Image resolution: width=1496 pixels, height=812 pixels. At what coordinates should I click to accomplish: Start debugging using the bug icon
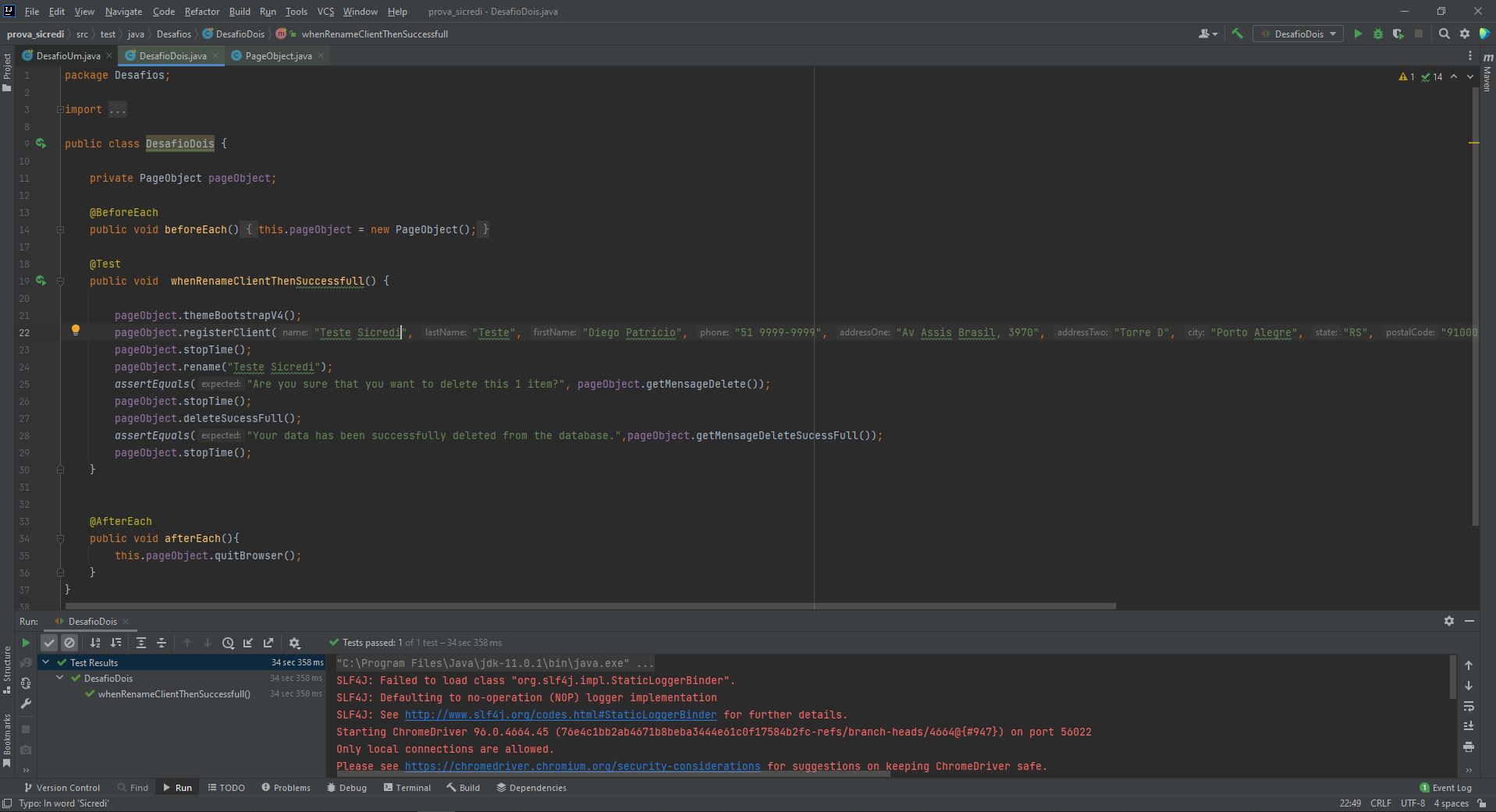1379,34
